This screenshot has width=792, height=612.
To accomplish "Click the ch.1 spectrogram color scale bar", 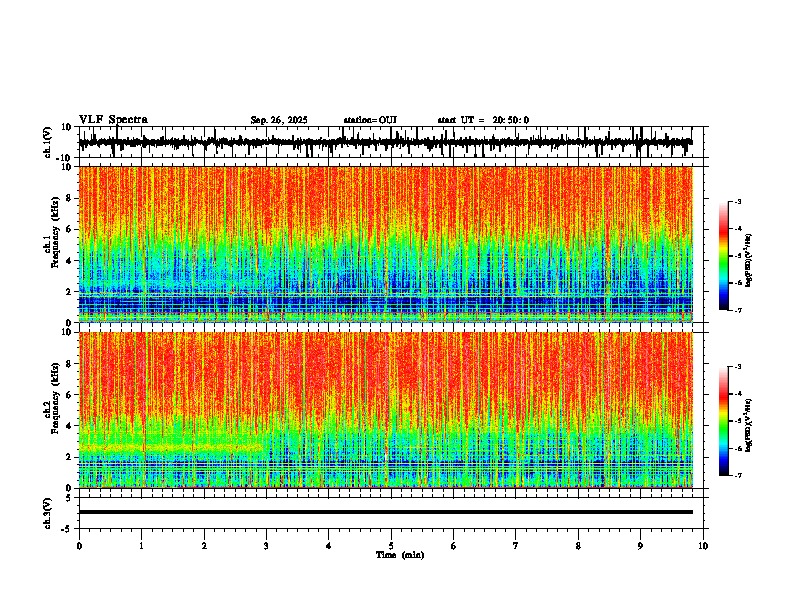I will (724, 256).
